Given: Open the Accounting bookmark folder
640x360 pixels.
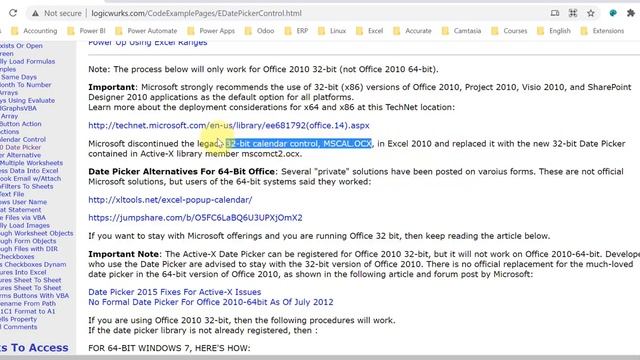Looking at the screenshot, I should click(x=34, y=31).
